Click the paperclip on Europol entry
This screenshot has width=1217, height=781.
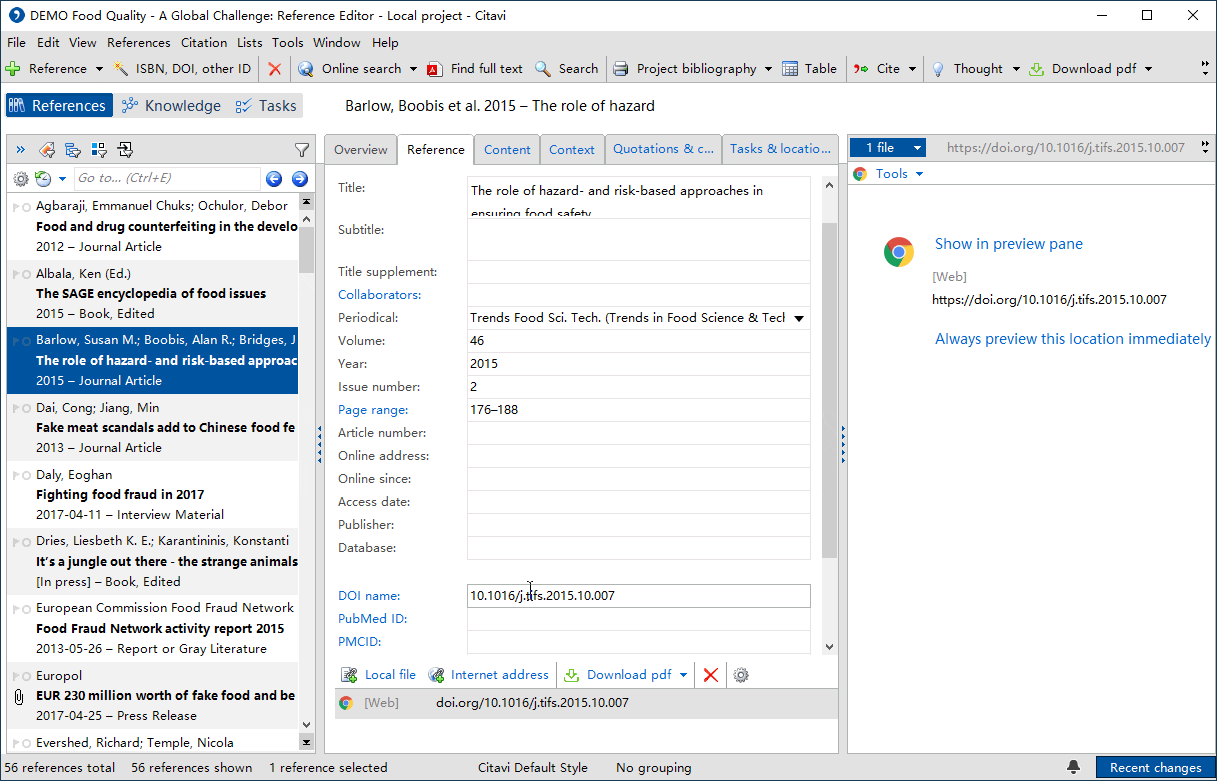tap(17, 696)
